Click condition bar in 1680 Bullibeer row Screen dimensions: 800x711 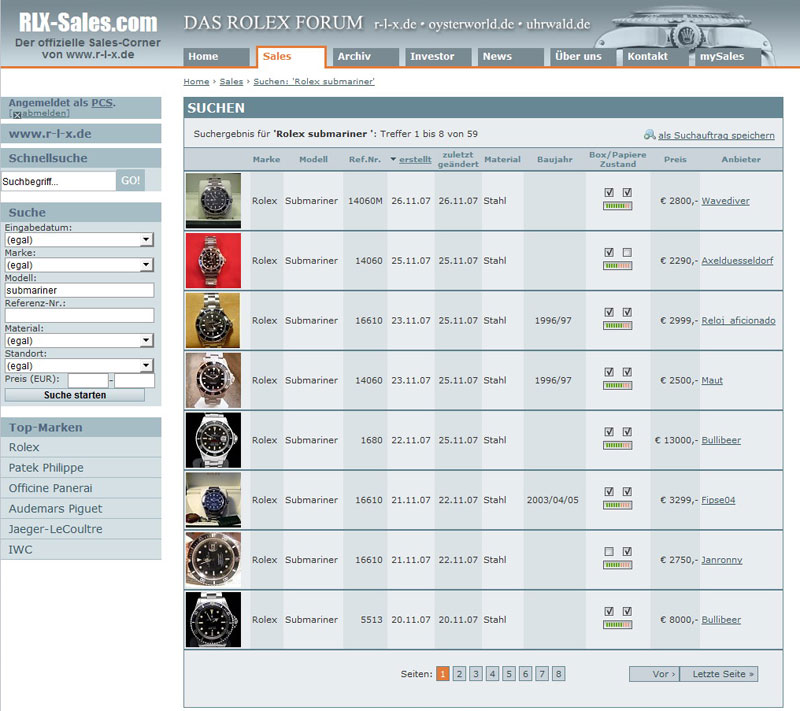point(618,445)
